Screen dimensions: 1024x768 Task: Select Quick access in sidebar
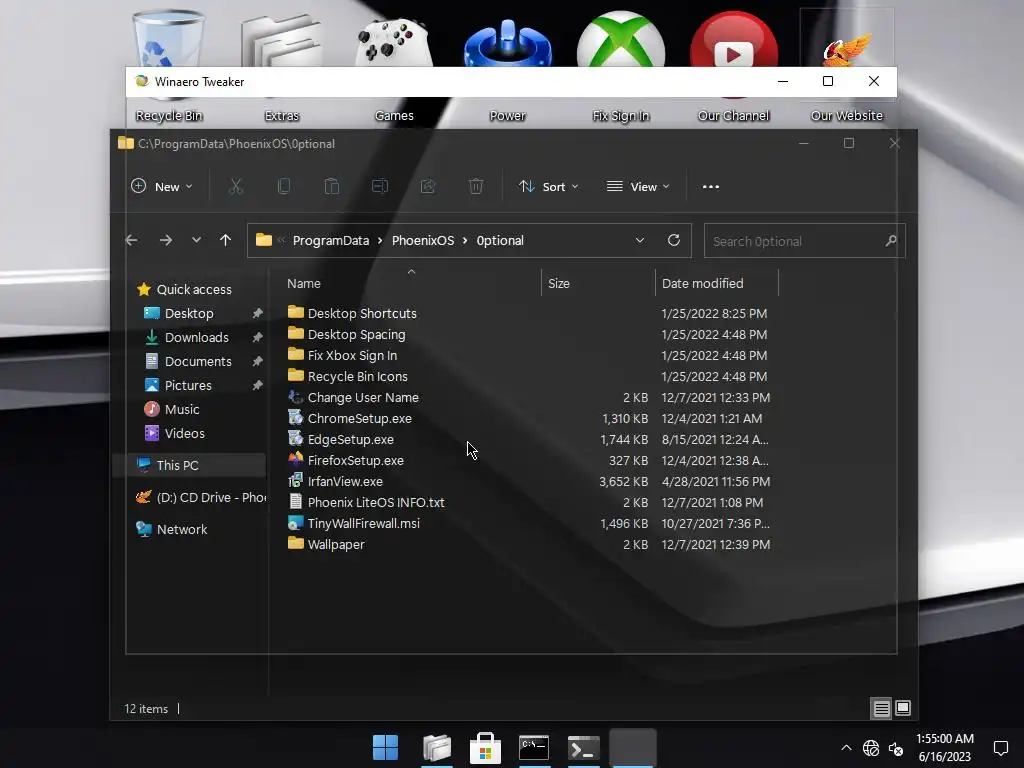[185, 289]
